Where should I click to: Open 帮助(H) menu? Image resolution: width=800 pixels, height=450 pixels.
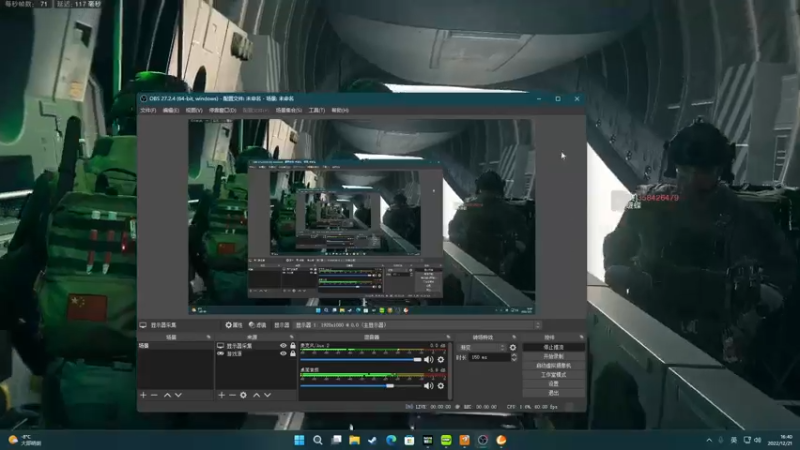(340, 110)
